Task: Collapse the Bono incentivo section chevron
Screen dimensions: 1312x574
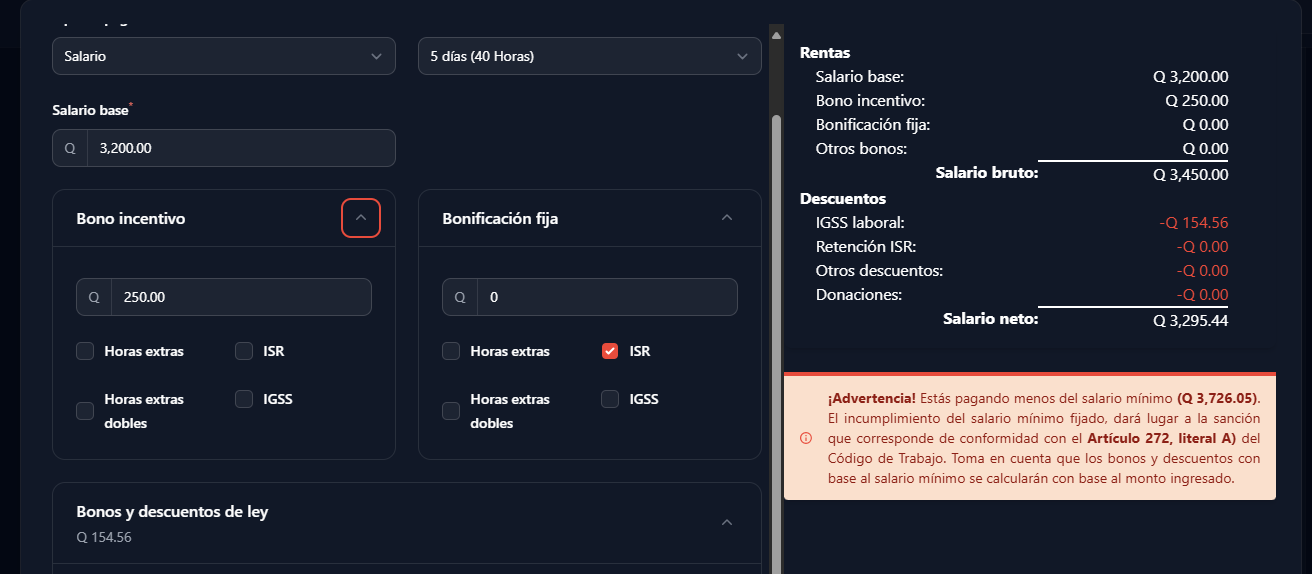Action: [x=361, y=218]
